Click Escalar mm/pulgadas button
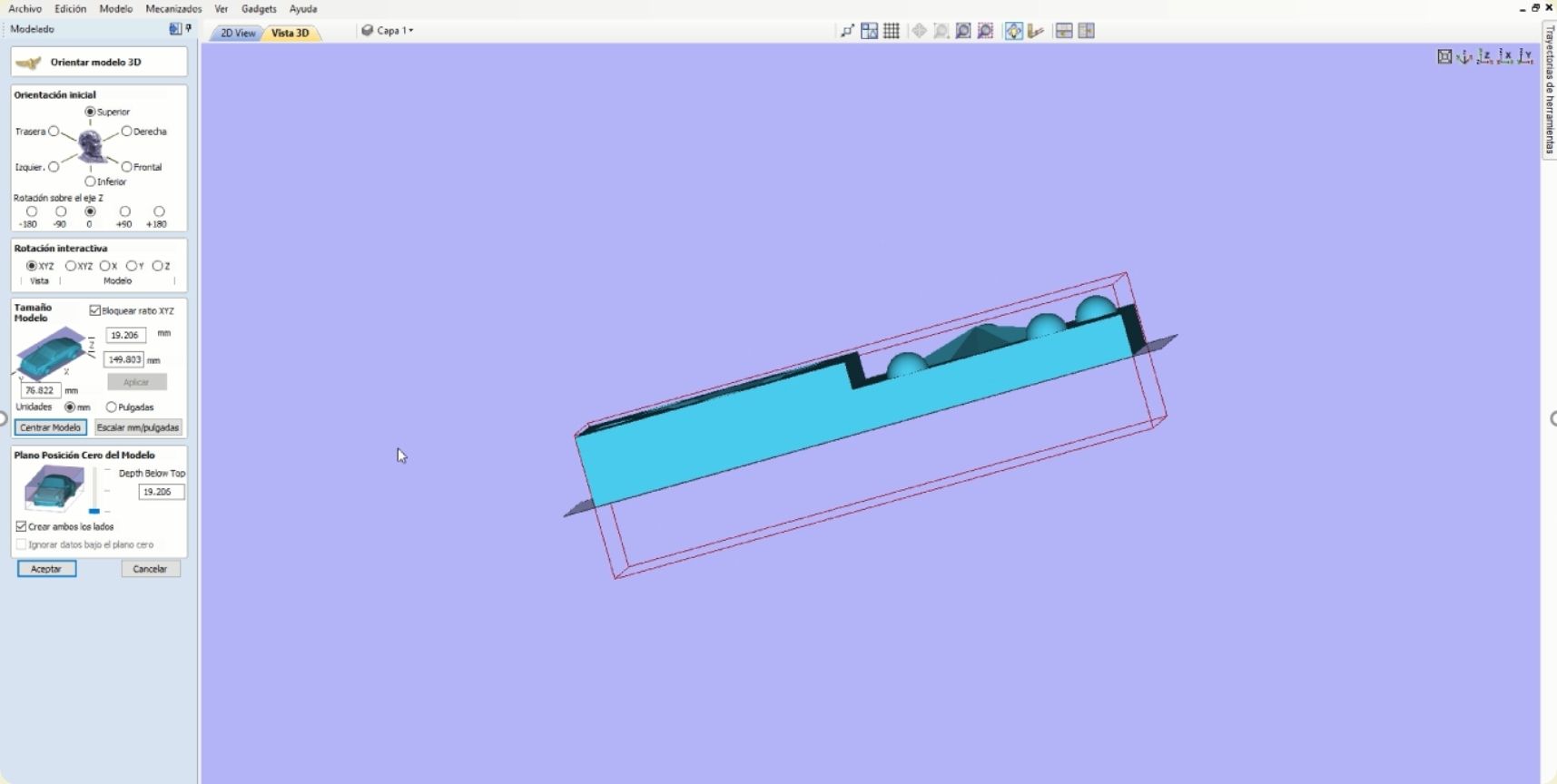 (x=138, y=427)
